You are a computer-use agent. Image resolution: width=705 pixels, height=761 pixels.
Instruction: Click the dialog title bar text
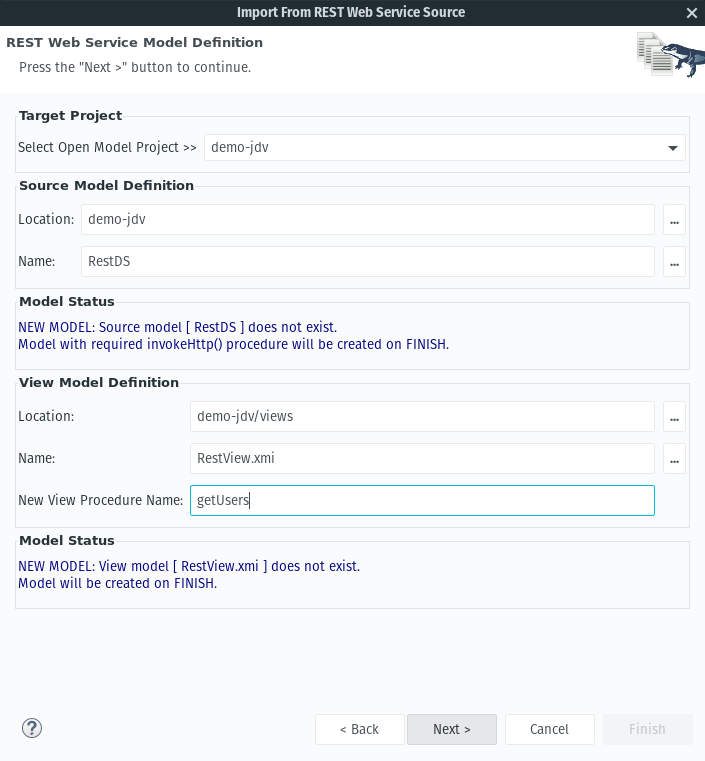351,13
